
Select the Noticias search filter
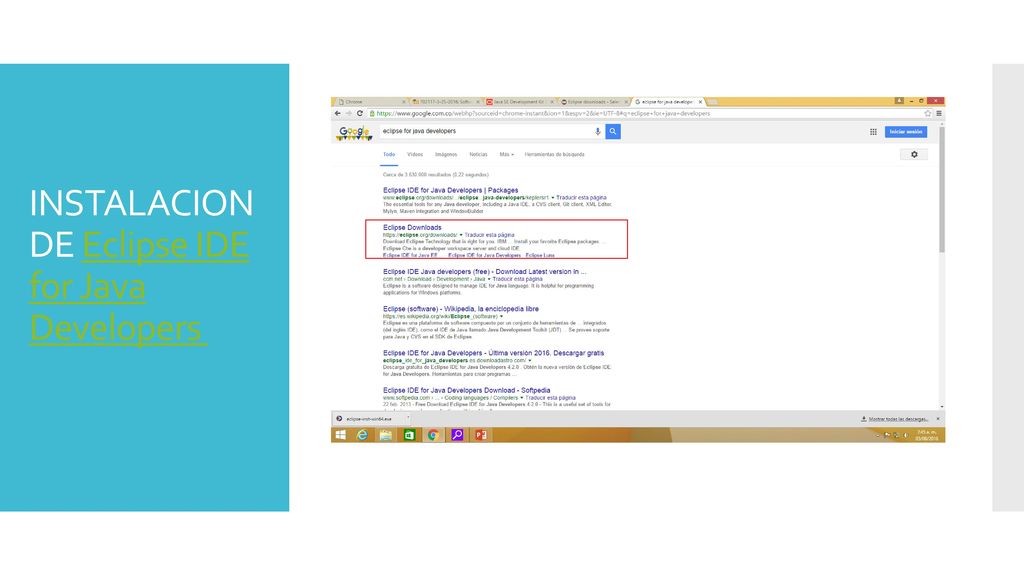(x=478, y=155)
